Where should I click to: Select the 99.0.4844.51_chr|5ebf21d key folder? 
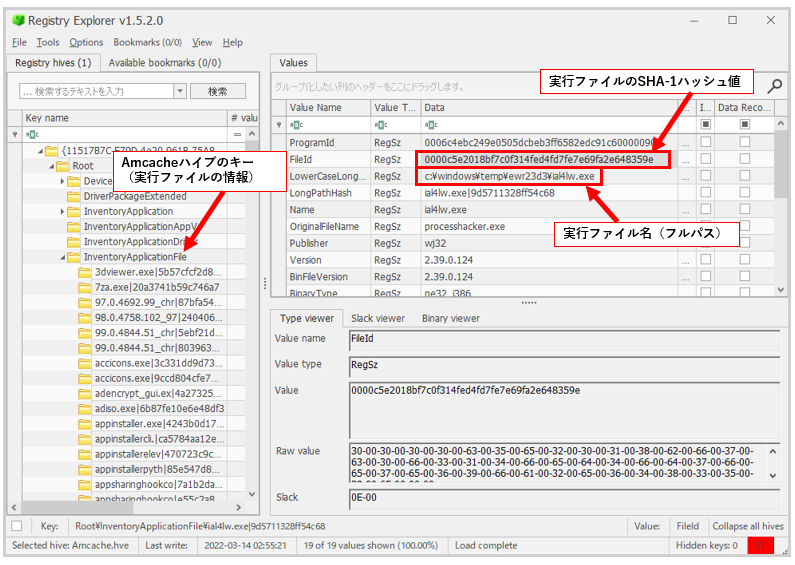coord(159,333)
